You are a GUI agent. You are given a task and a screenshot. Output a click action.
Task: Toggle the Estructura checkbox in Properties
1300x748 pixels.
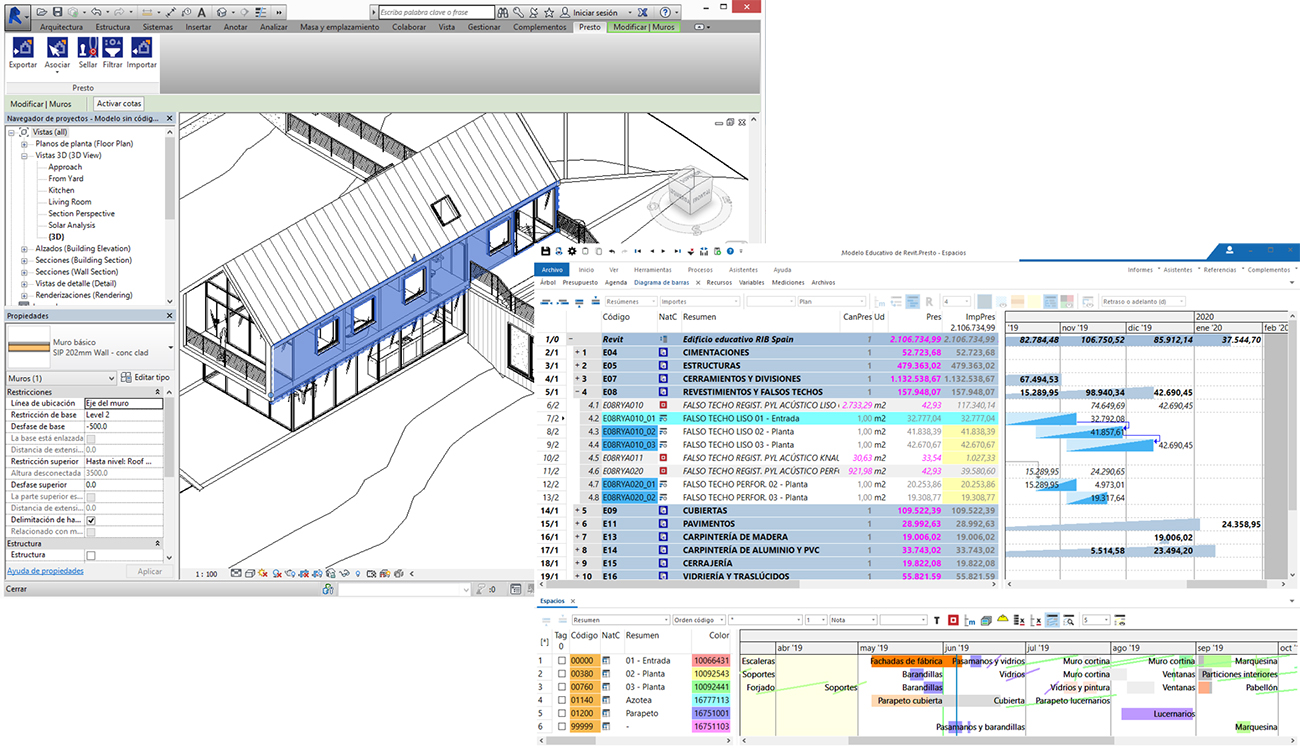[x=91, y=555]
